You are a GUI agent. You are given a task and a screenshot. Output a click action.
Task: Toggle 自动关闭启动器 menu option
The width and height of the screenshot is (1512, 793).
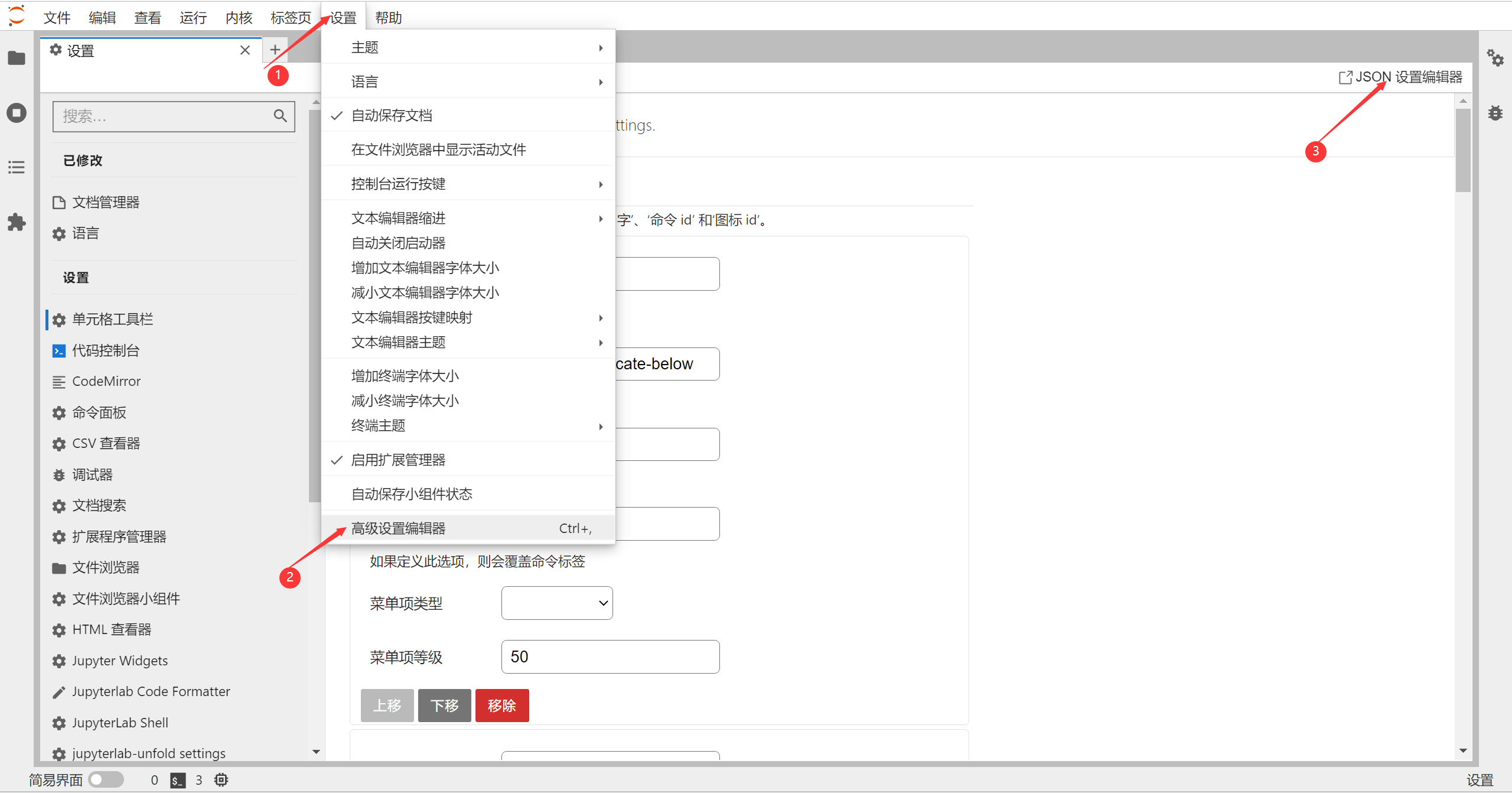pos(468,243)
